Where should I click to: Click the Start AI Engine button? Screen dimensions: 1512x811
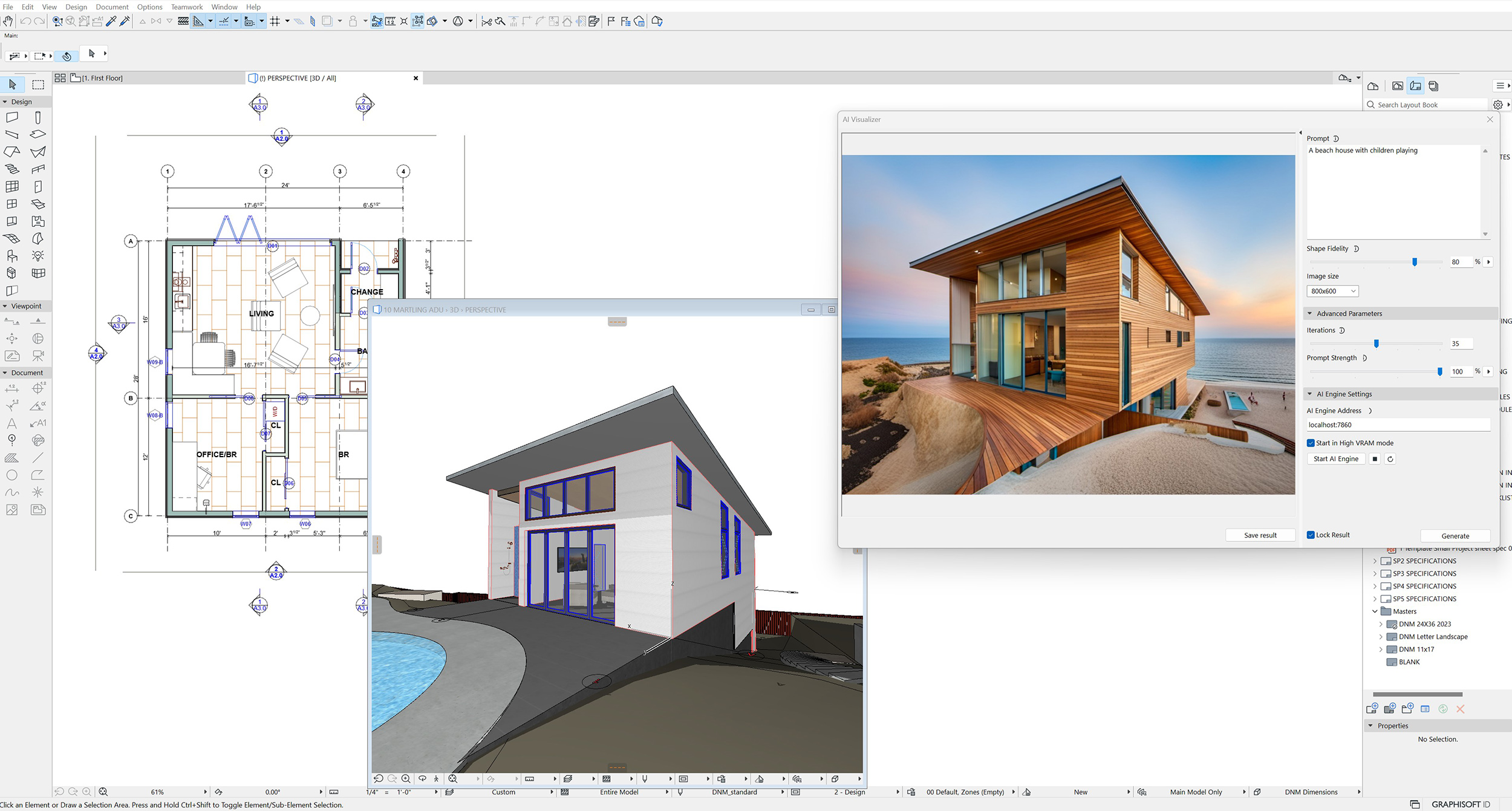click(1336, 458)
